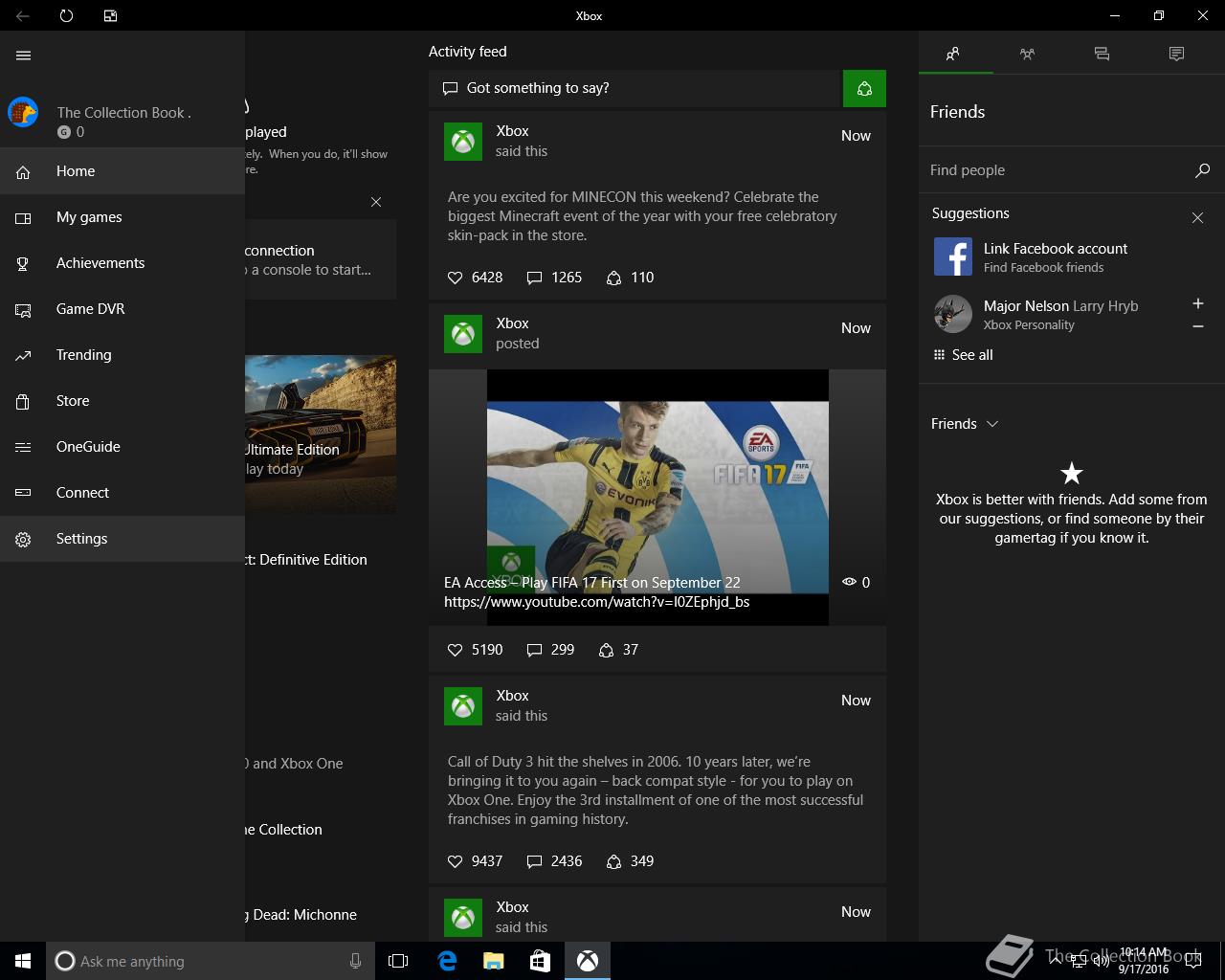Screen dimensions: 1225x980
Task: Open the Windows Start menu
Action: point(23,961)
